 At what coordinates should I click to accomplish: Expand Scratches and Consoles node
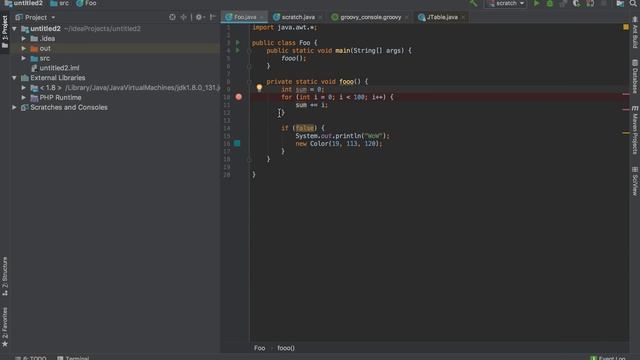tap(14, 107)
